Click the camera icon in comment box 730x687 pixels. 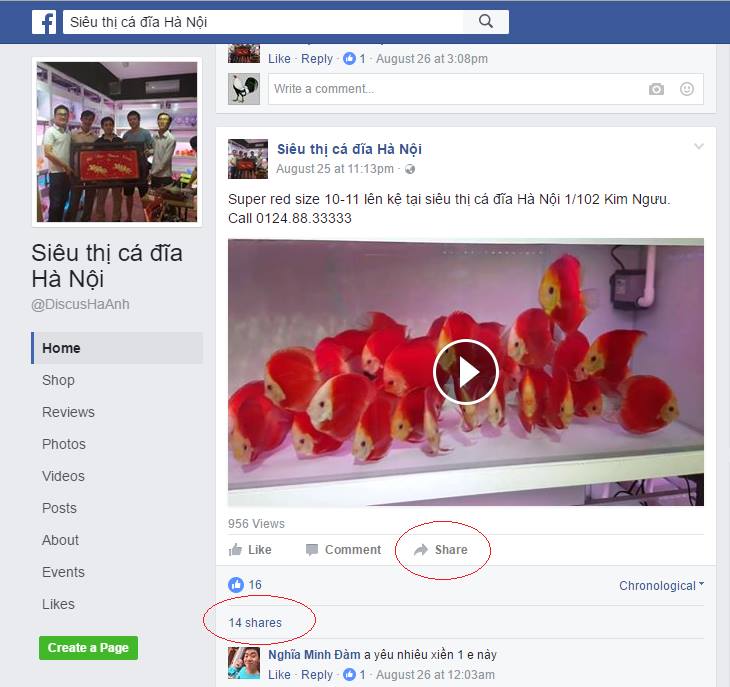[x=656, y=89]
